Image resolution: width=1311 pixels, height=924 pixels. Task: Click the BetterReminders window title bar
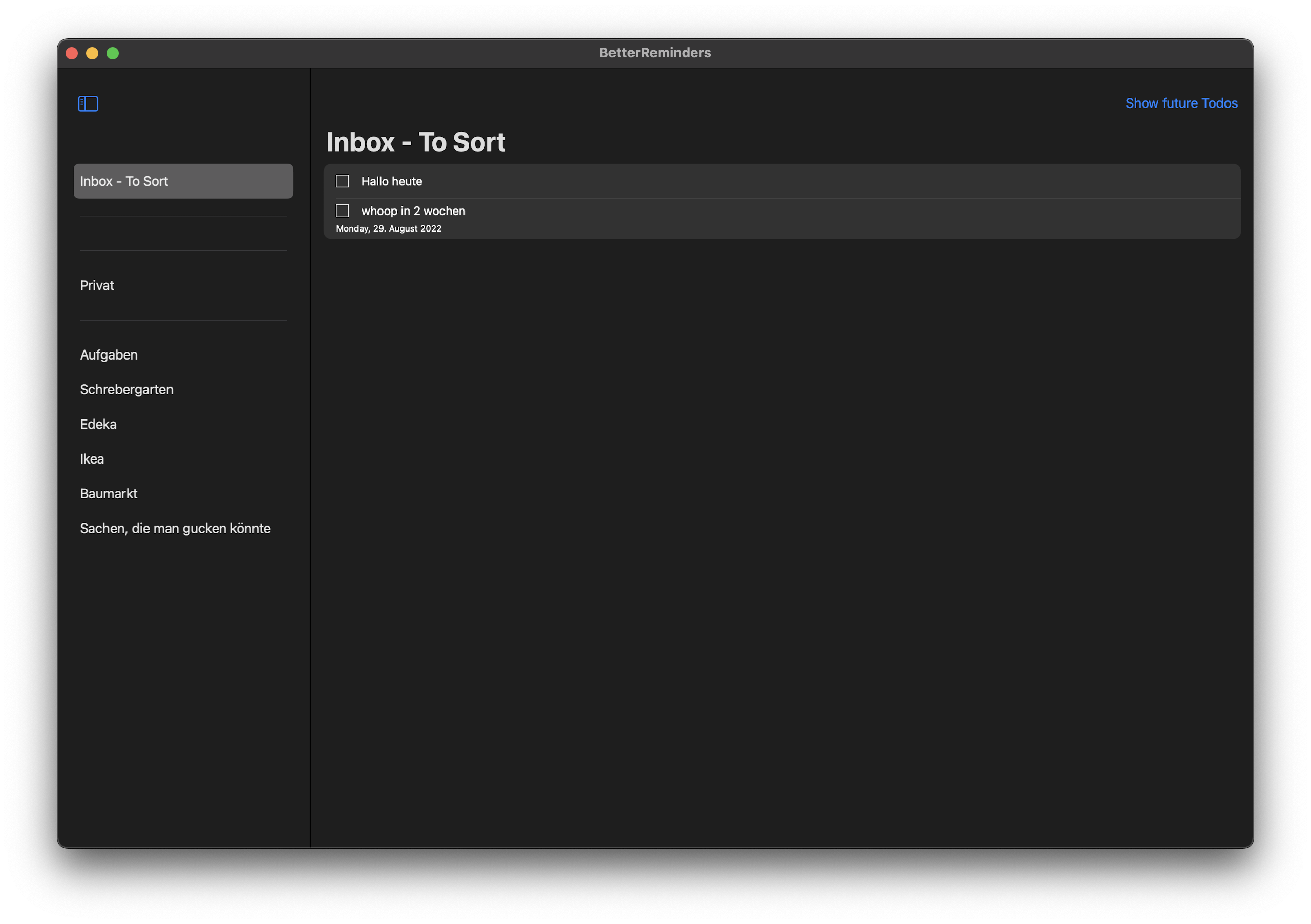tap(654, 53)
